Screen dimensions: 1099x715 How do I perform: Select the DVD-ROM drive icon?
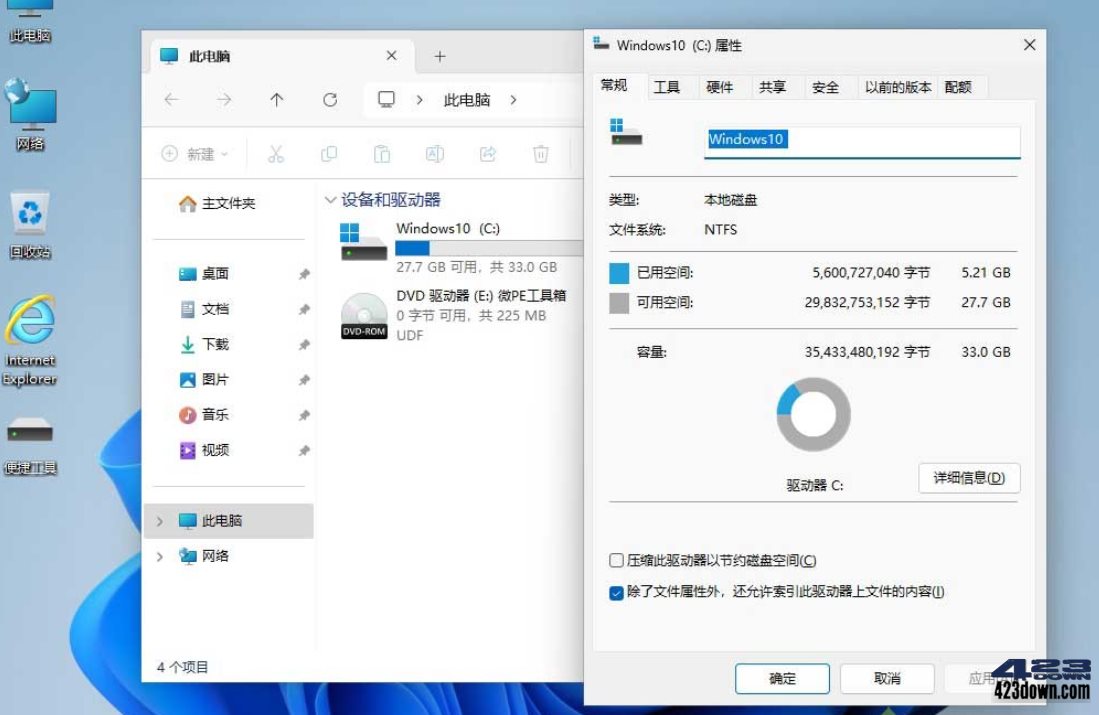pos(364,315)
